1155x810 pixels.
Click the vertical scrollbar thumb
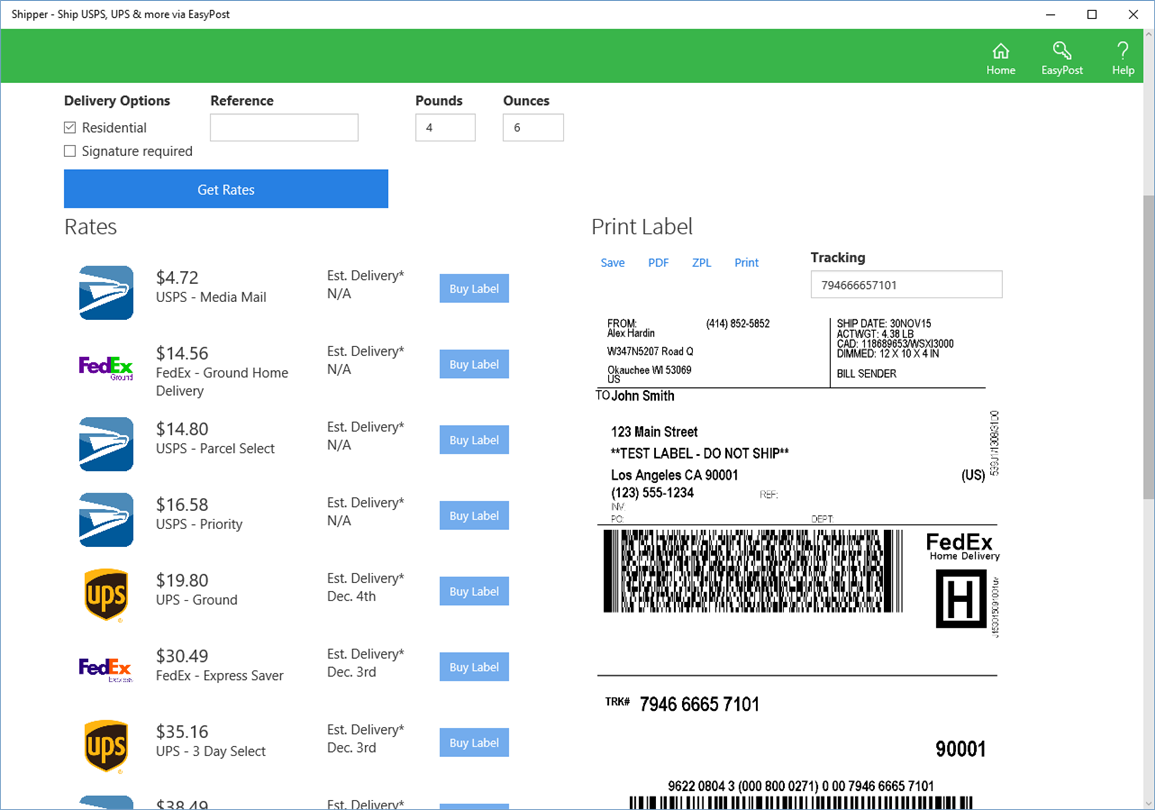[1148, 346]
